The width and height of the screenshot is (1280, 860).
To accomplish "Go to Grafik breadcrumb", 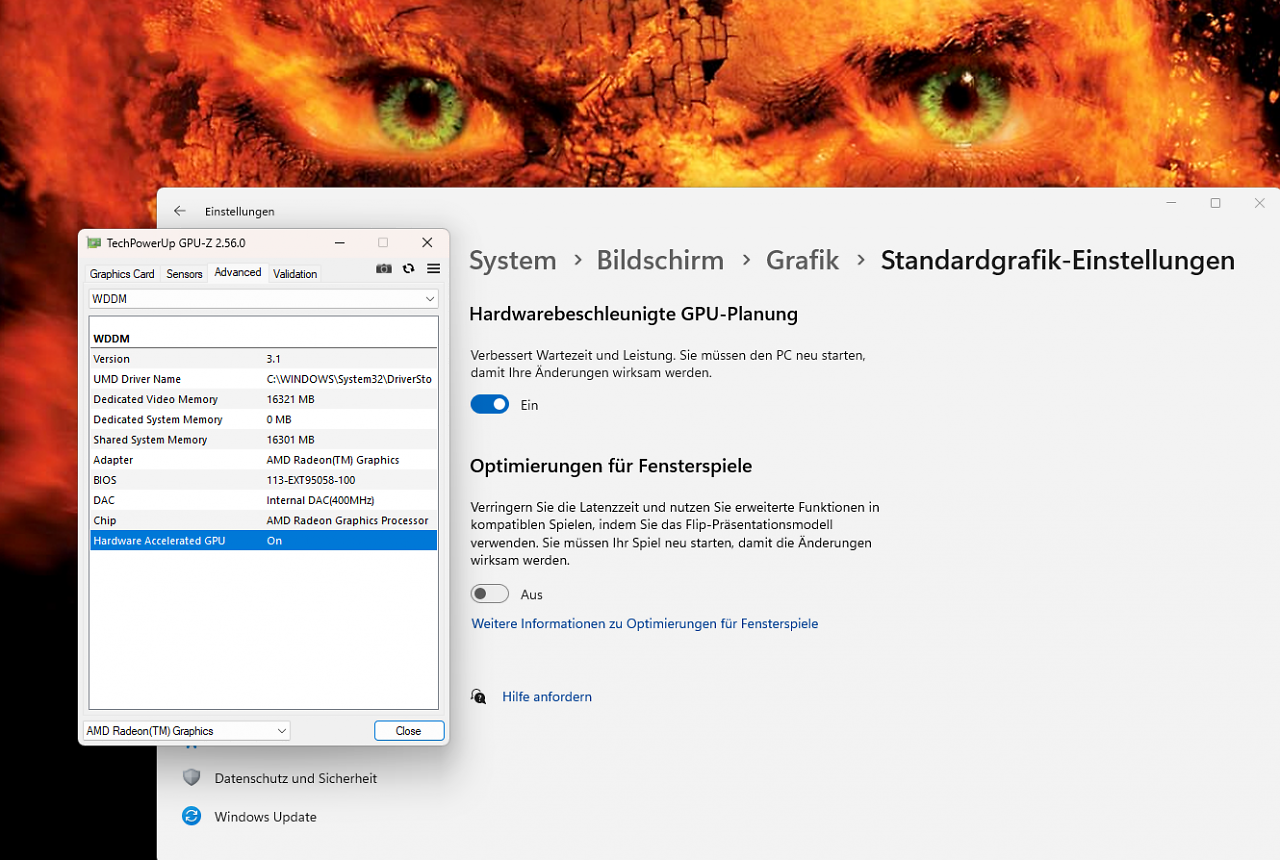I will [x=802, y=260].
